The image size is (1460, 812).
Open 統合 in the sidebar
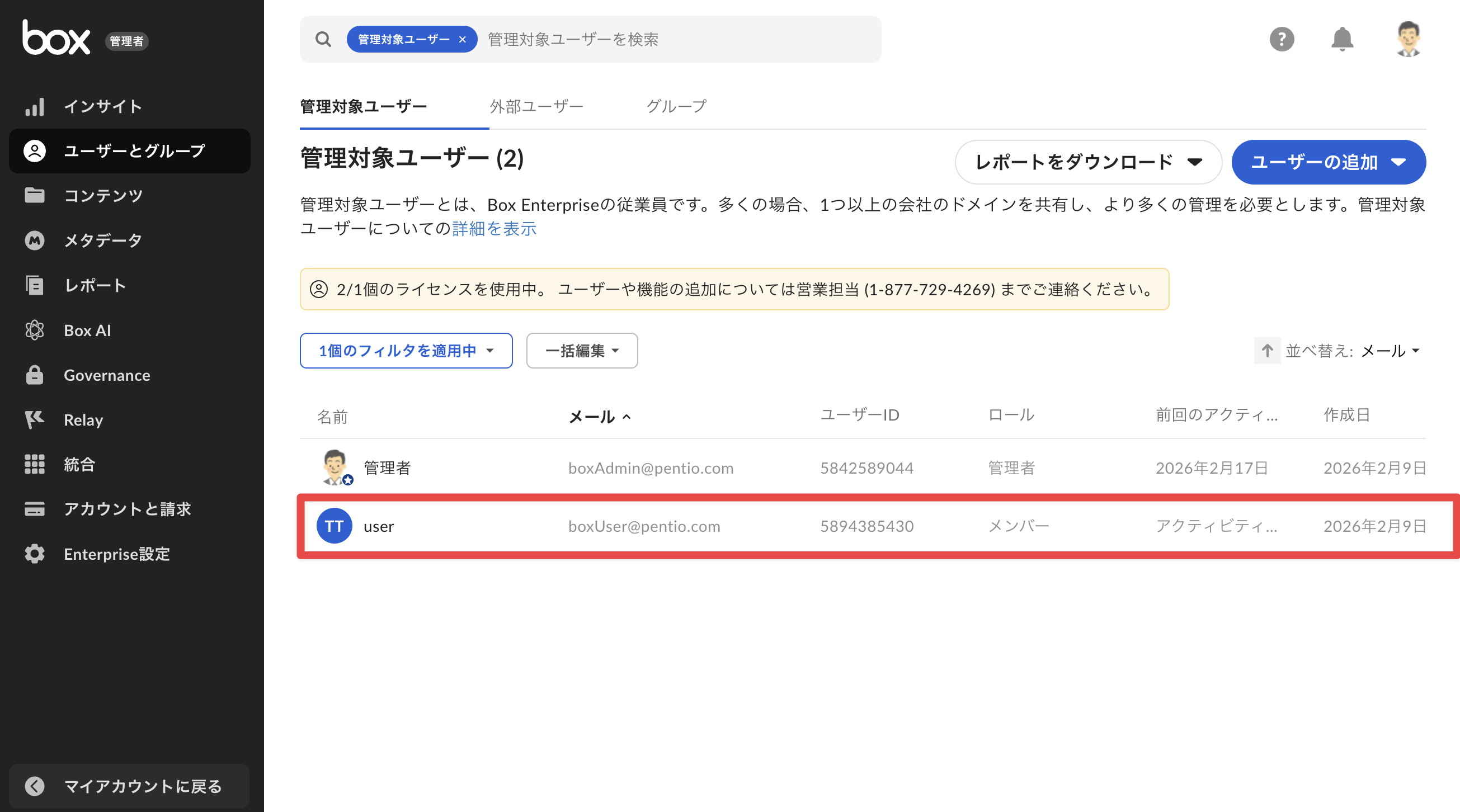point(130,464)
